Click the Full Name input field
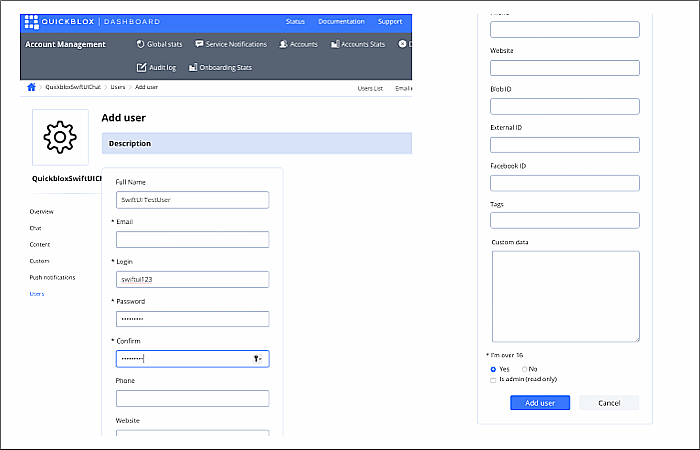This screenshot has height=450, width=700. (192, 200)
